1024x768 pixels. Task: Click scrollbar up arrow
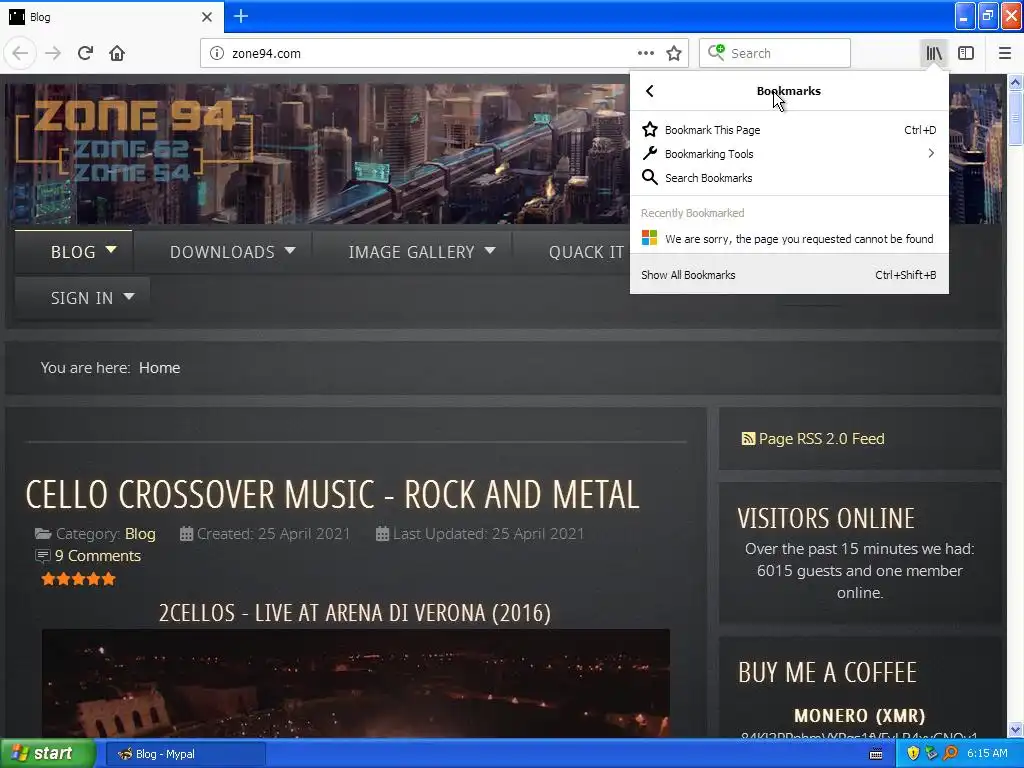tap(1015, 82)
